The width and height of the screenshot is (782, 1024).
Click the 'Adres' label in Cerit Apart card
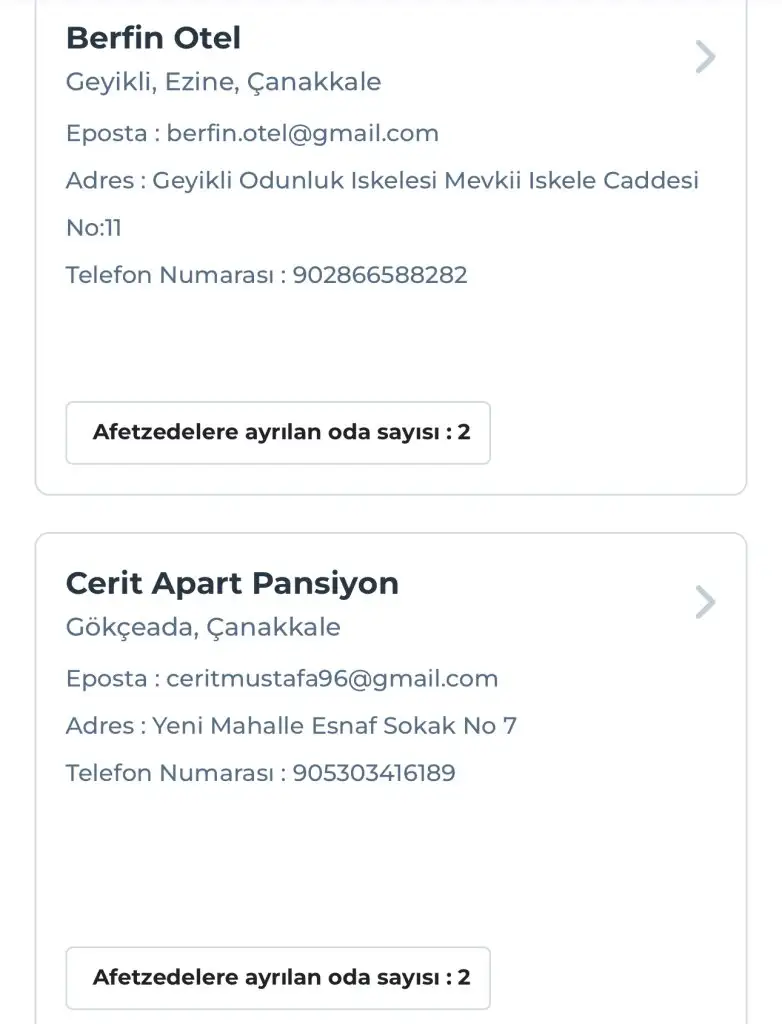click(100, 726)
